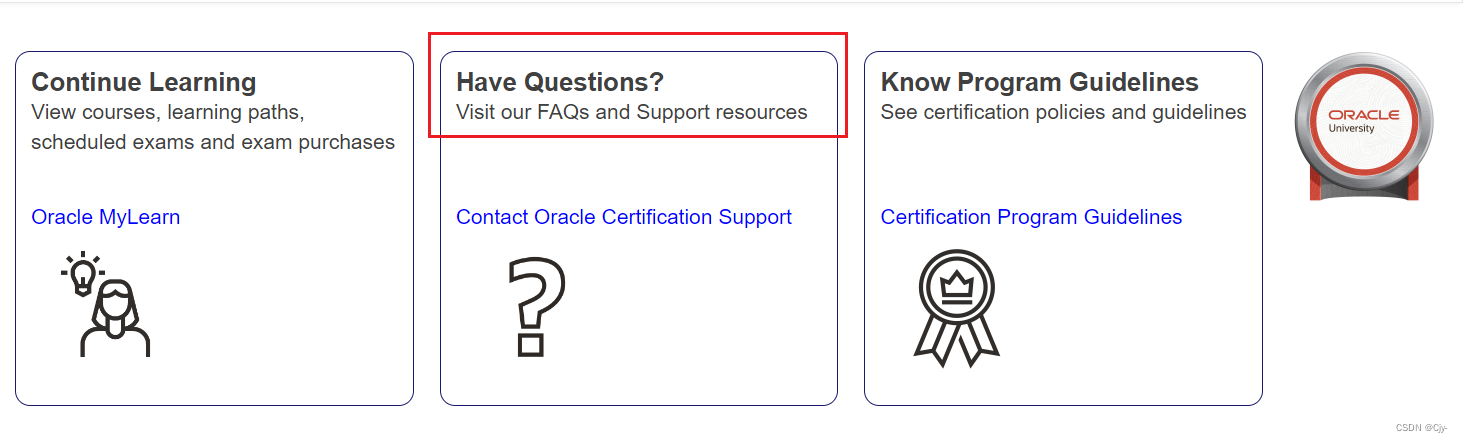Click the ORACLE wordmark on the badge
1463x442 pixels.
[x=1364, y=116]
